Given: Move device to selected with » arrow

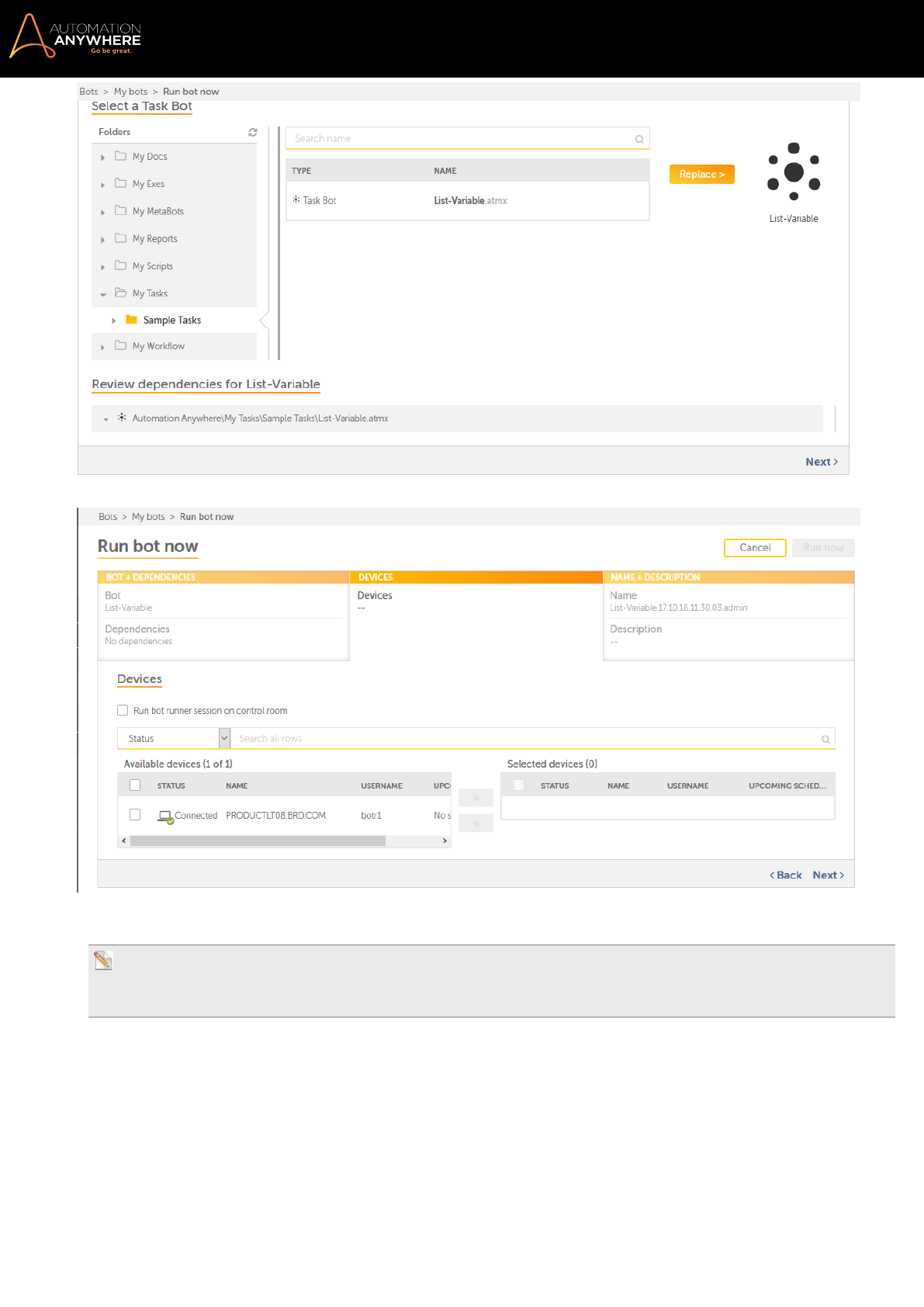Looking at the screenshot, I should 476,798.
